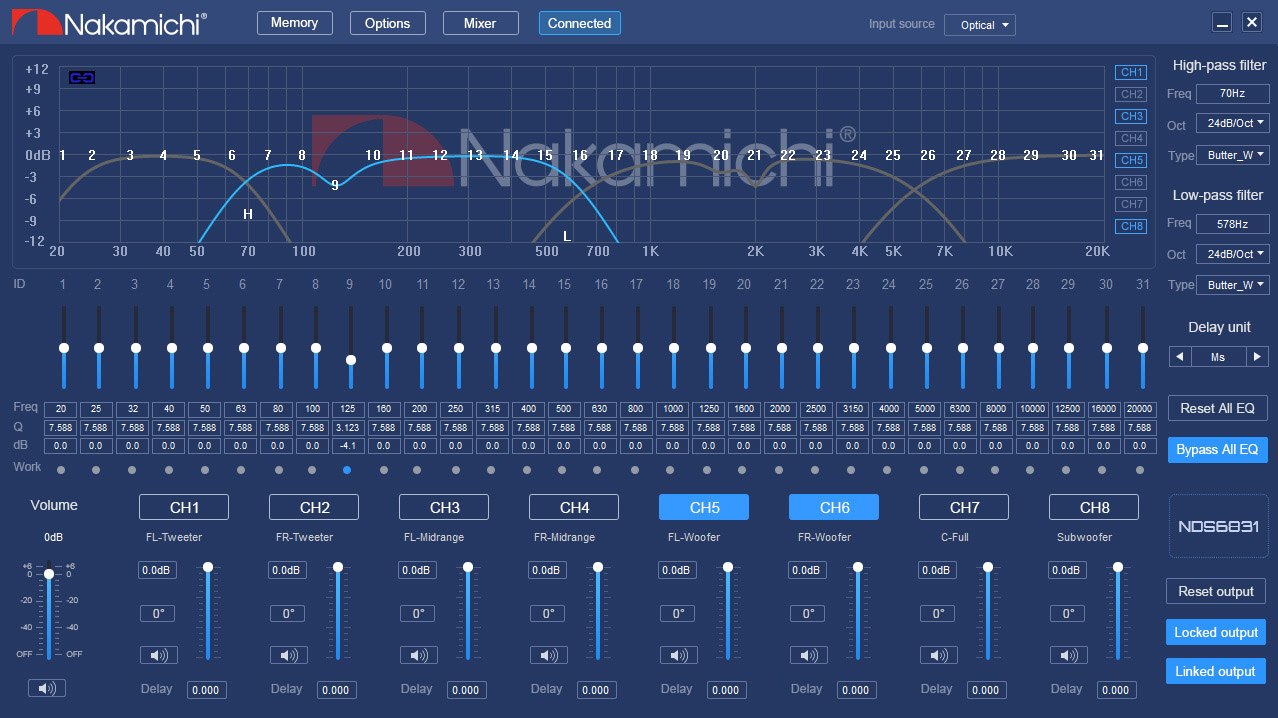Open the Input source Optical dropdown
Viewport: 1278px width, 718px height.
click(x=979, y=25)
